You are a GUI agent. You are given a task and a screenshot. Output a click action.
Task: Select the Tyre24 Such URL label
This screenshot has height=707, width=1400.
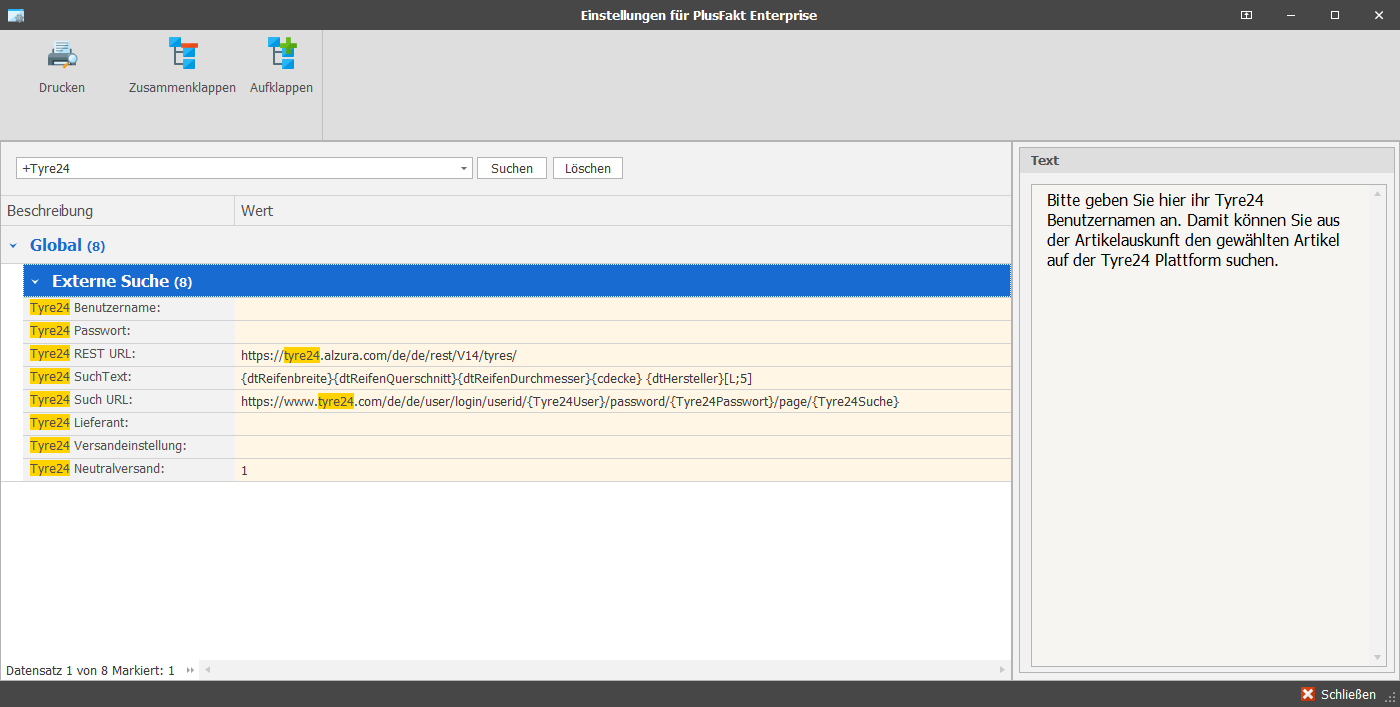[81, 400]
